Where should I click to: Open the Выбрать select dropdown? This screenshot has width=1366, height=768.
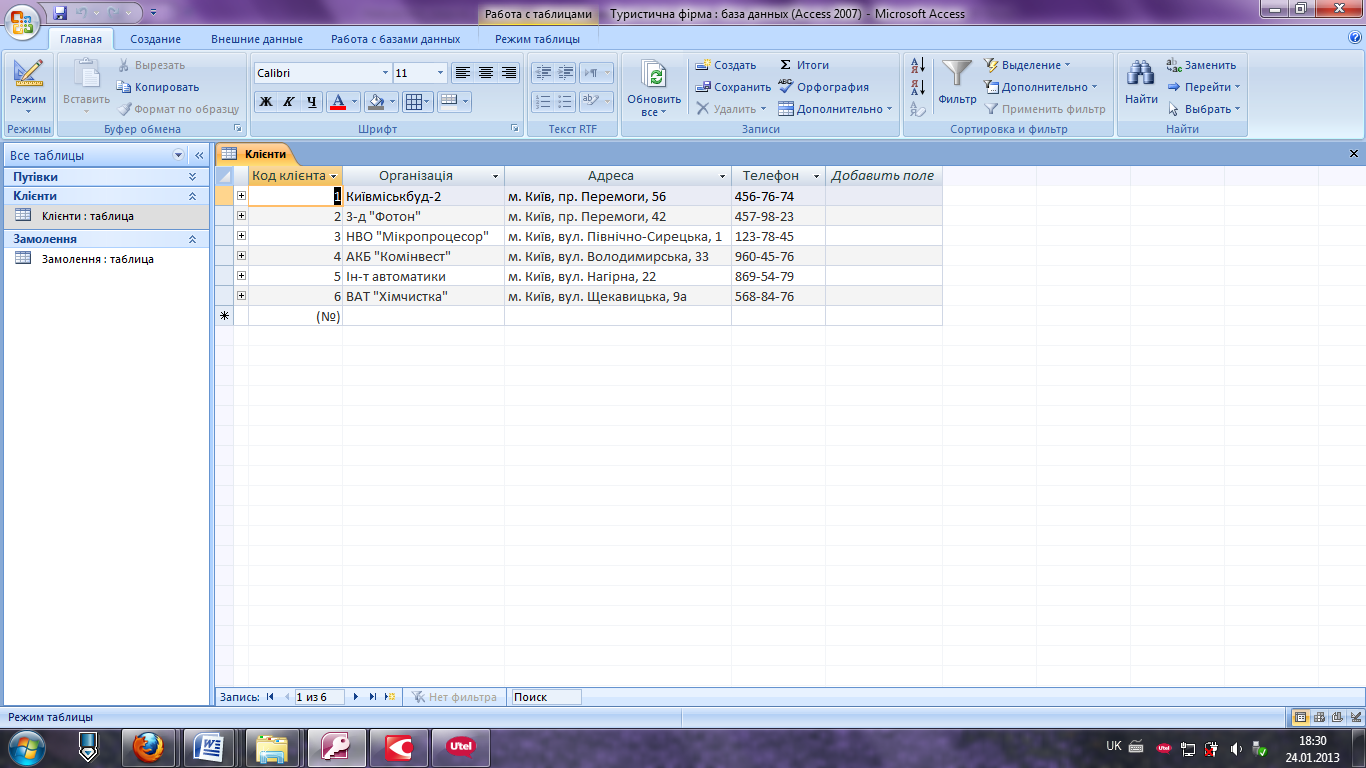1204,109
